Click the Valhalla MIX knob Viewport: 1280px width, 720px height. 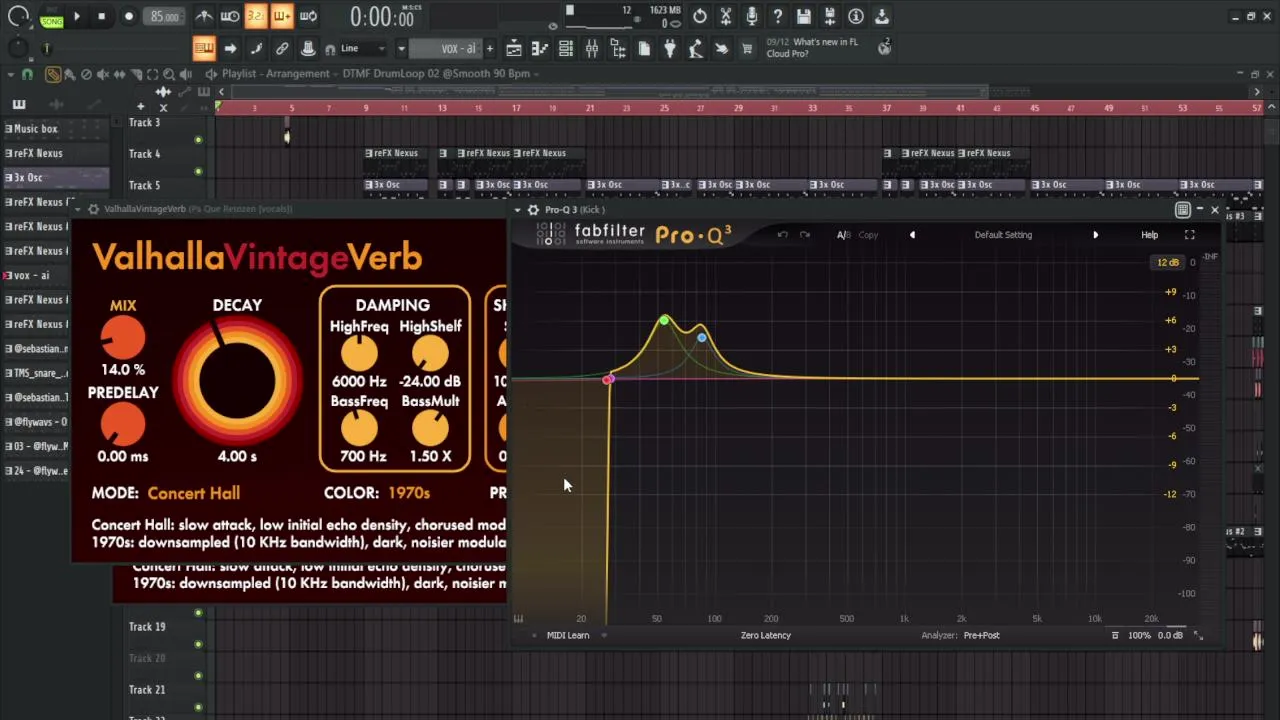click(x=123, y=338)
